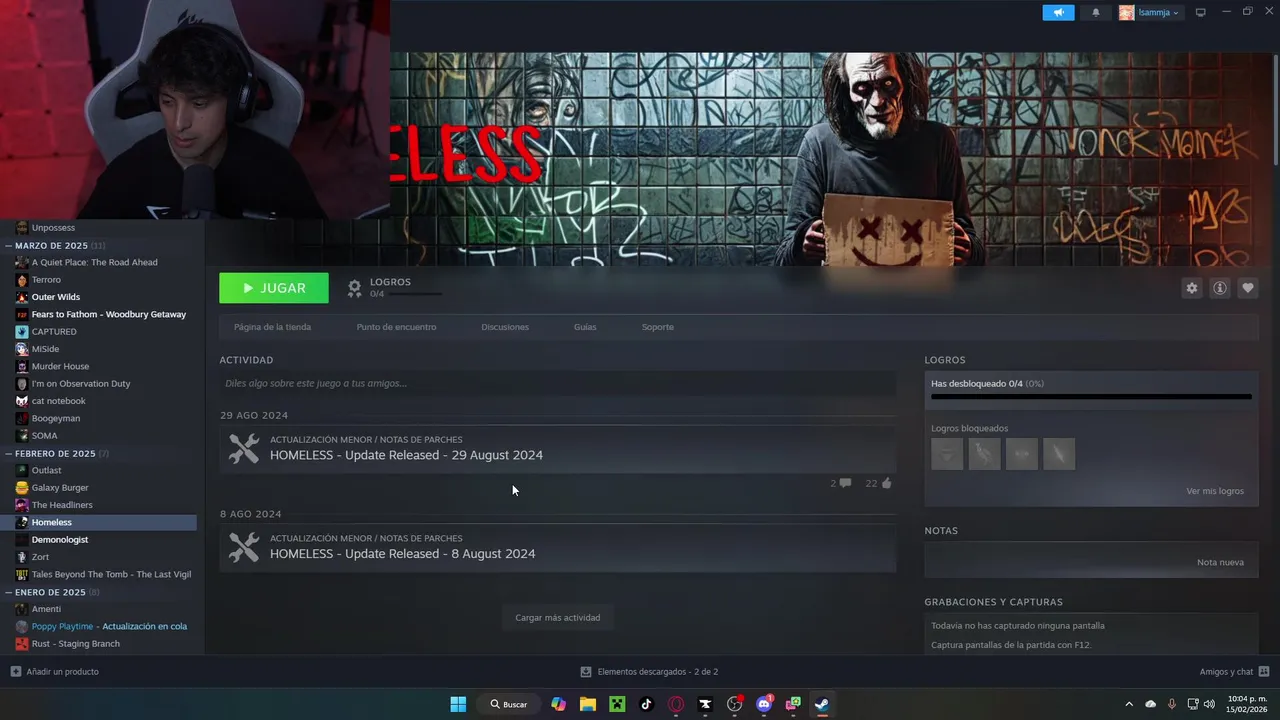The width and height of the screenshot is (1280, 720).
Task: Select Zort in library
Action: click(x=40, y=557)
